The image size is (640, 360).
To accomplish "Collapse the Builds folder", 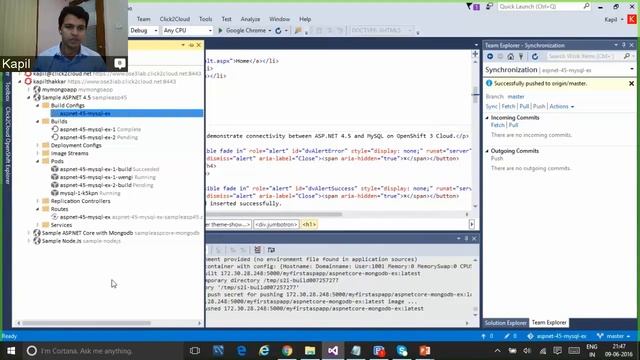I will point(38,121).
